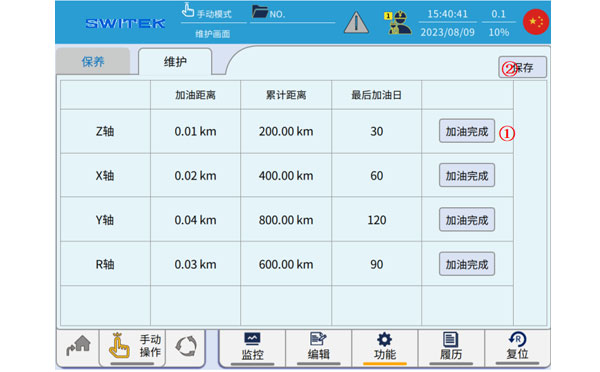Change language via the China flag icon
Image resolution: width=600 pixels, height=372 pixels.
(x=536, y=22)
